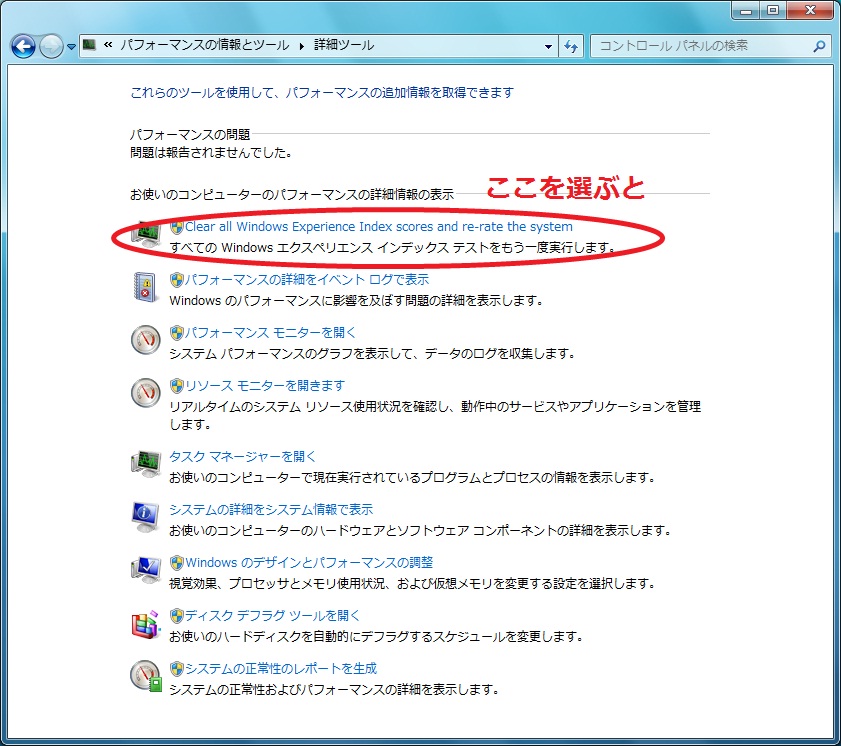Click the search magnifier icon
841x746 pixels.
[819, 46]
